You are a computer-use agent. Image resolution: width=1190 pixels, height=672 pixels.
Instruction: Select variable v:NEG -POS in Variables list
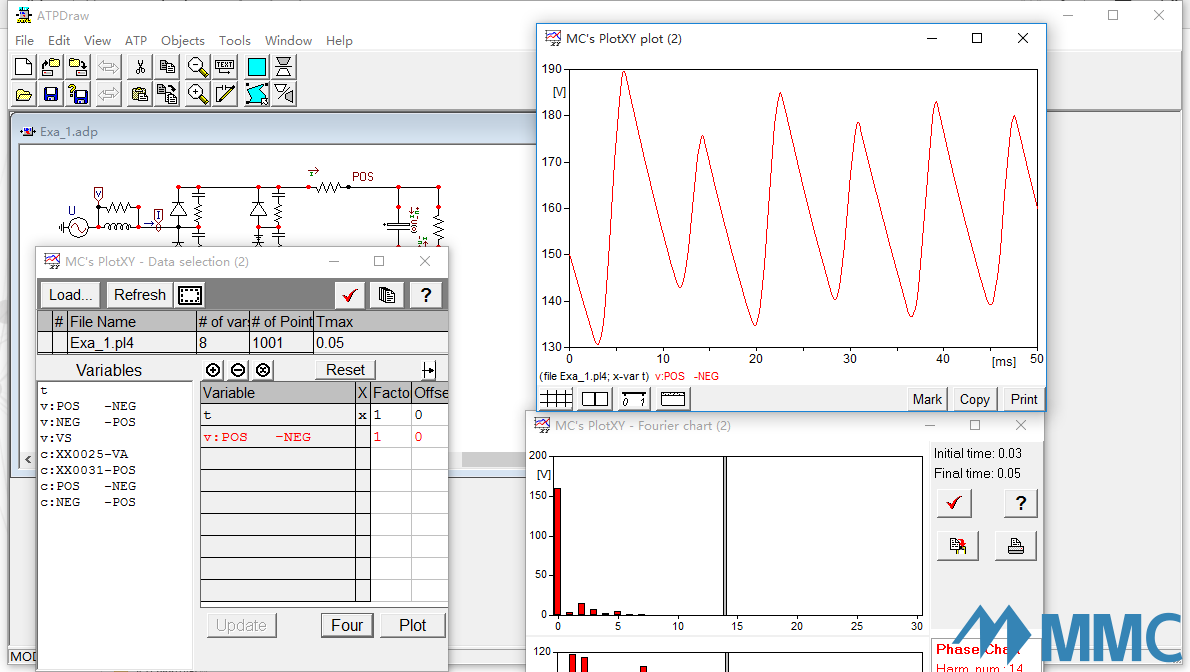pos(88,422)
